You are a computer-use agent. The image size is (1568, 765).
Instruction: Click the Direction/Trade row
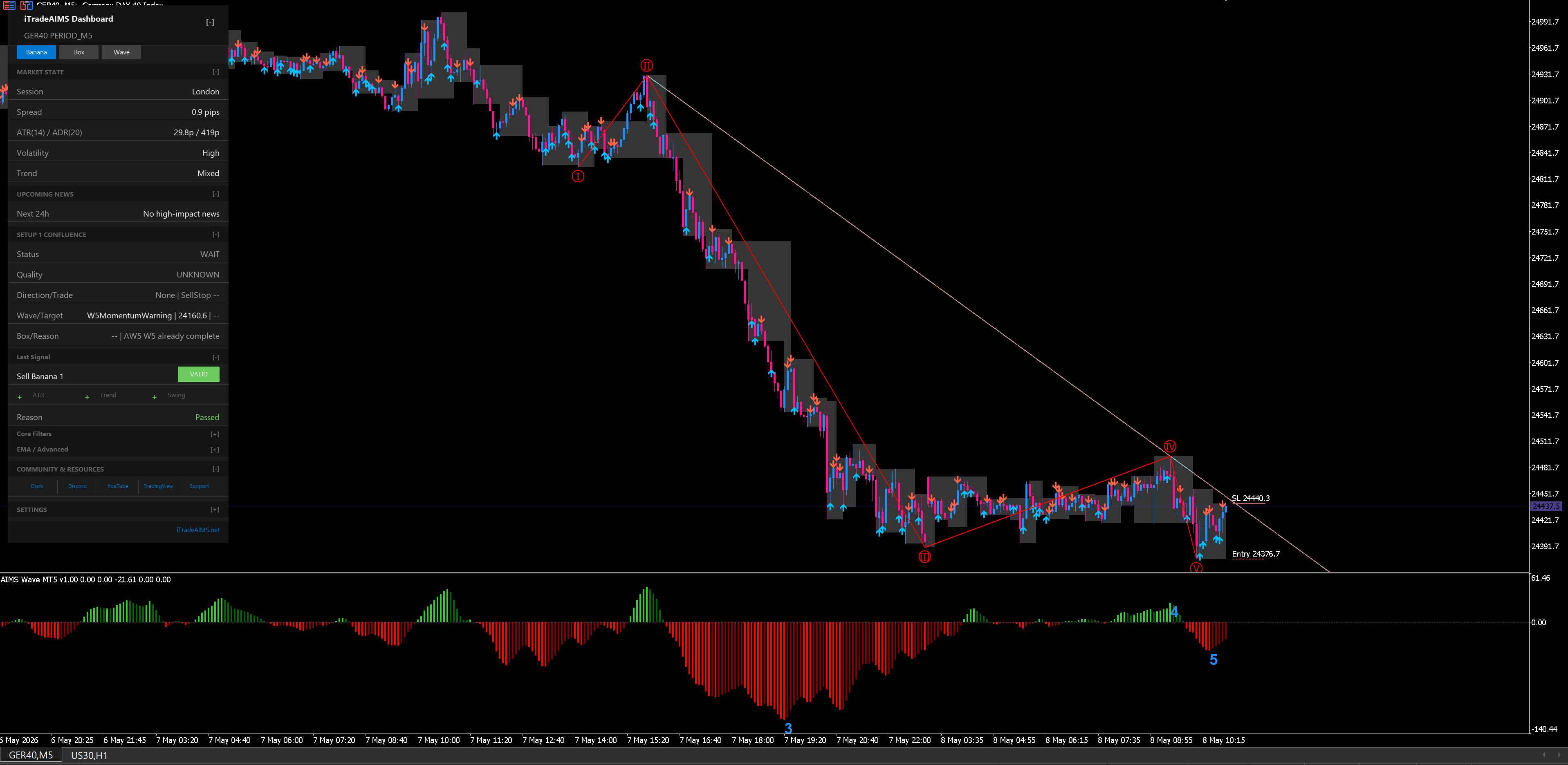(118, 295)
